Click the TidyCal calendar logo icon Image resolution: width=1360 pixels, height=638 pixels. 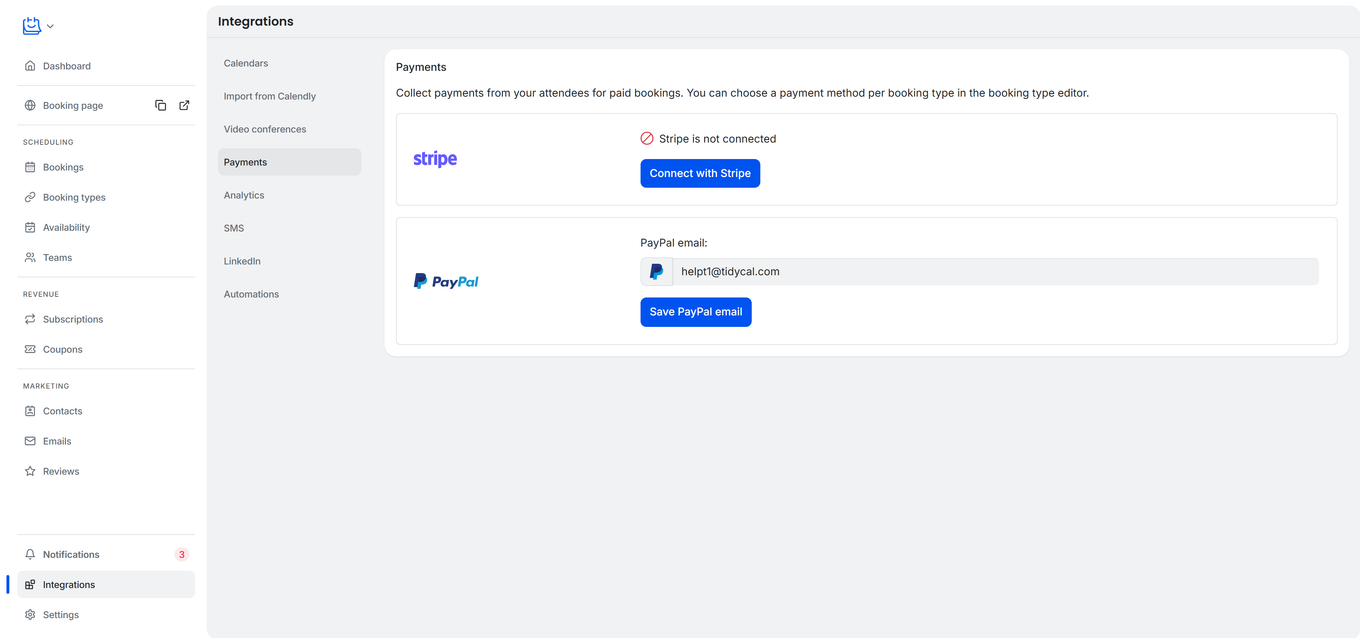point(32,26)
